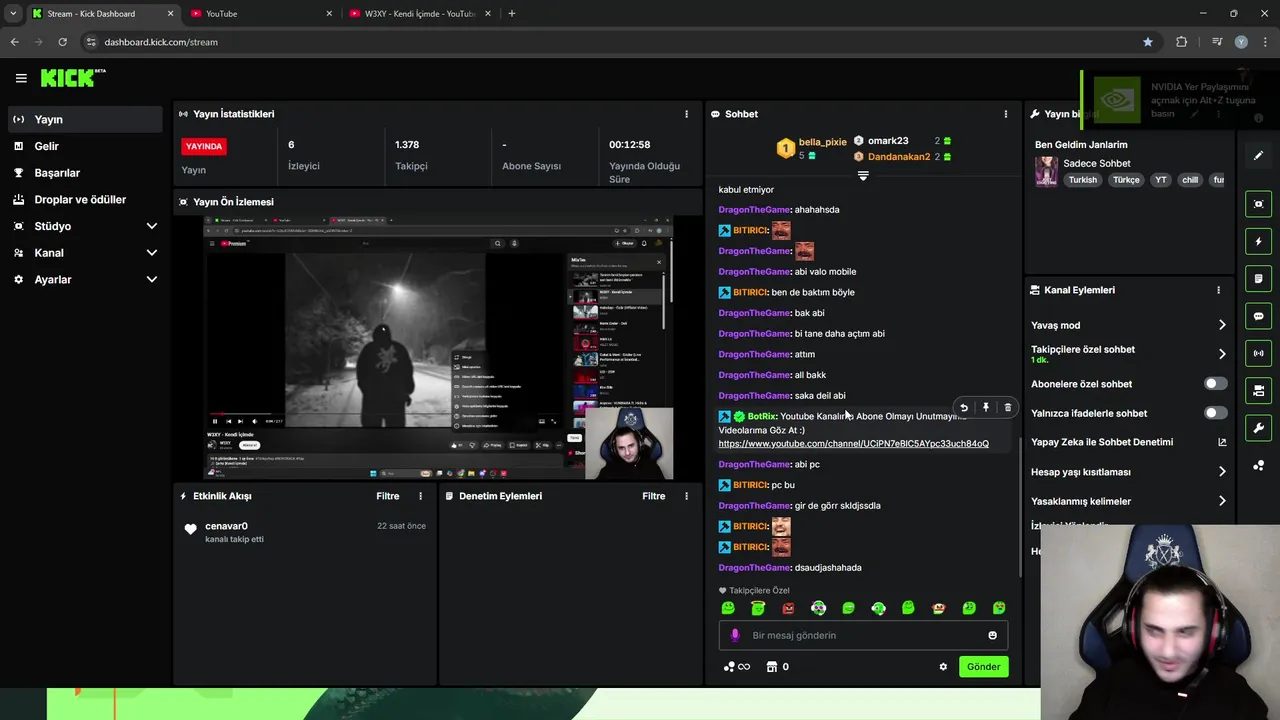Click the channel points infinity icon
The height and width of the screenshot is (720, 1280).
(736, 667)
